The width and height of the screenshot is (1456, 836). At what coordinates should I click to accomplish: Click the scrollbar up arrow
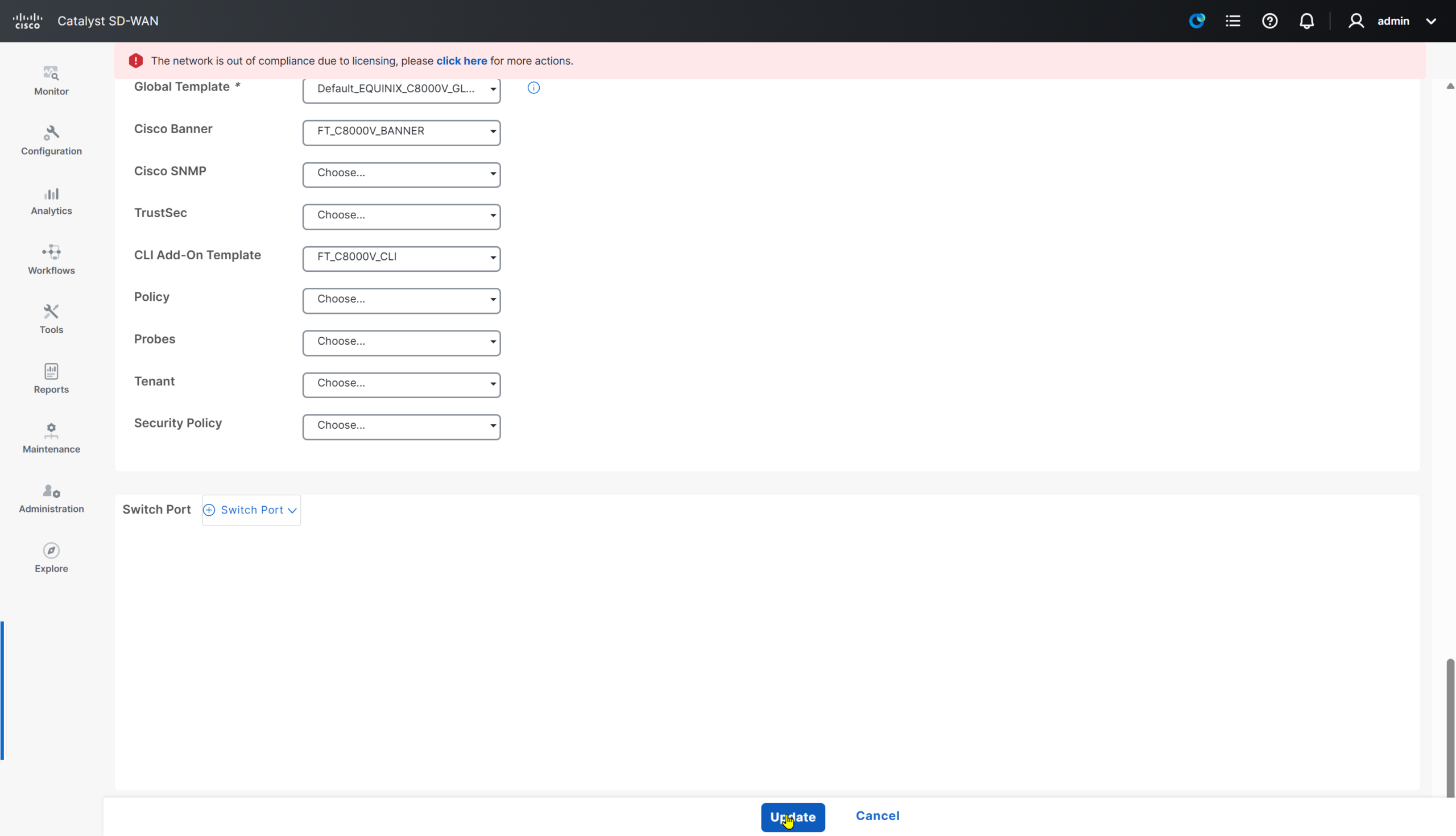click(1450, 86)
